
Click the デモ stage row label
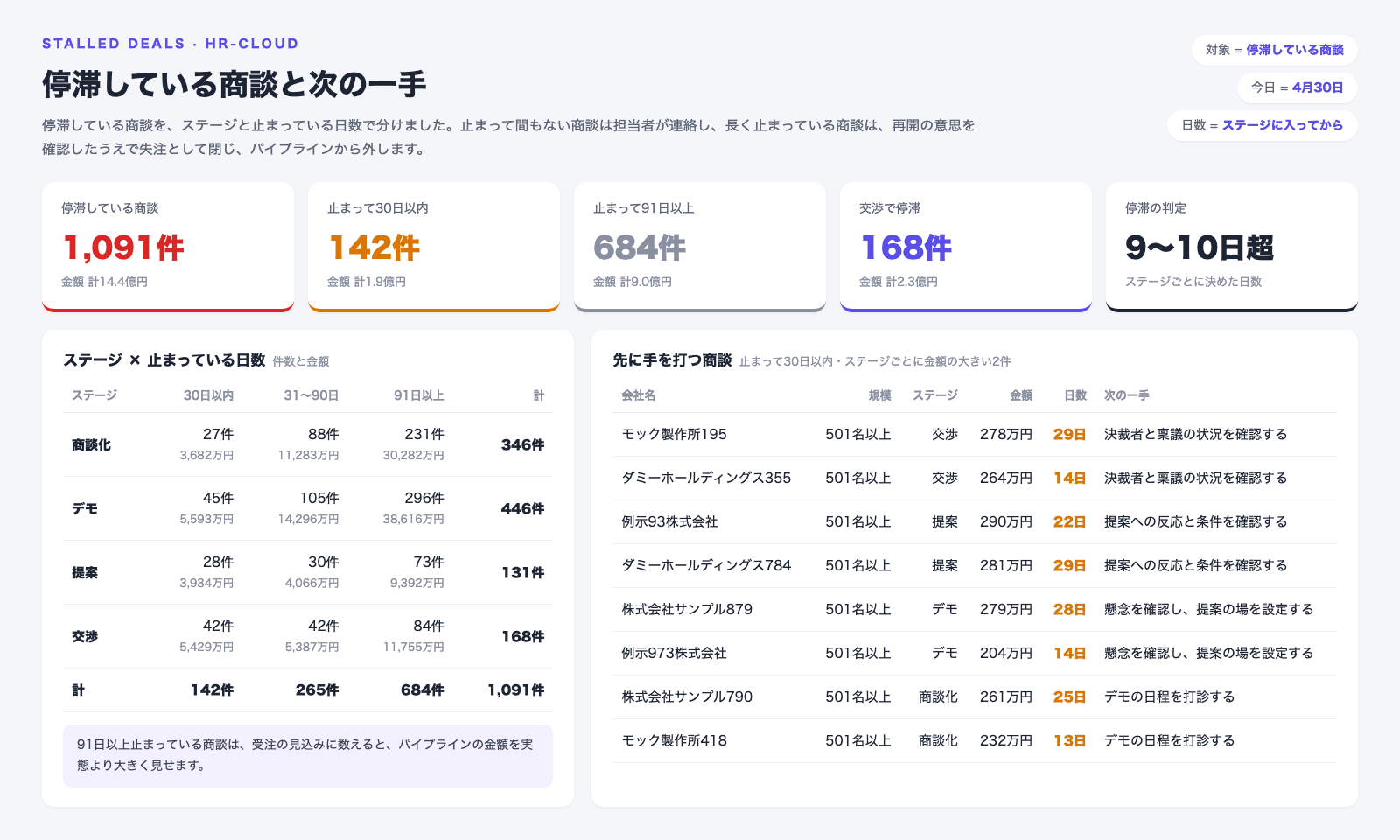pos(85,508)
